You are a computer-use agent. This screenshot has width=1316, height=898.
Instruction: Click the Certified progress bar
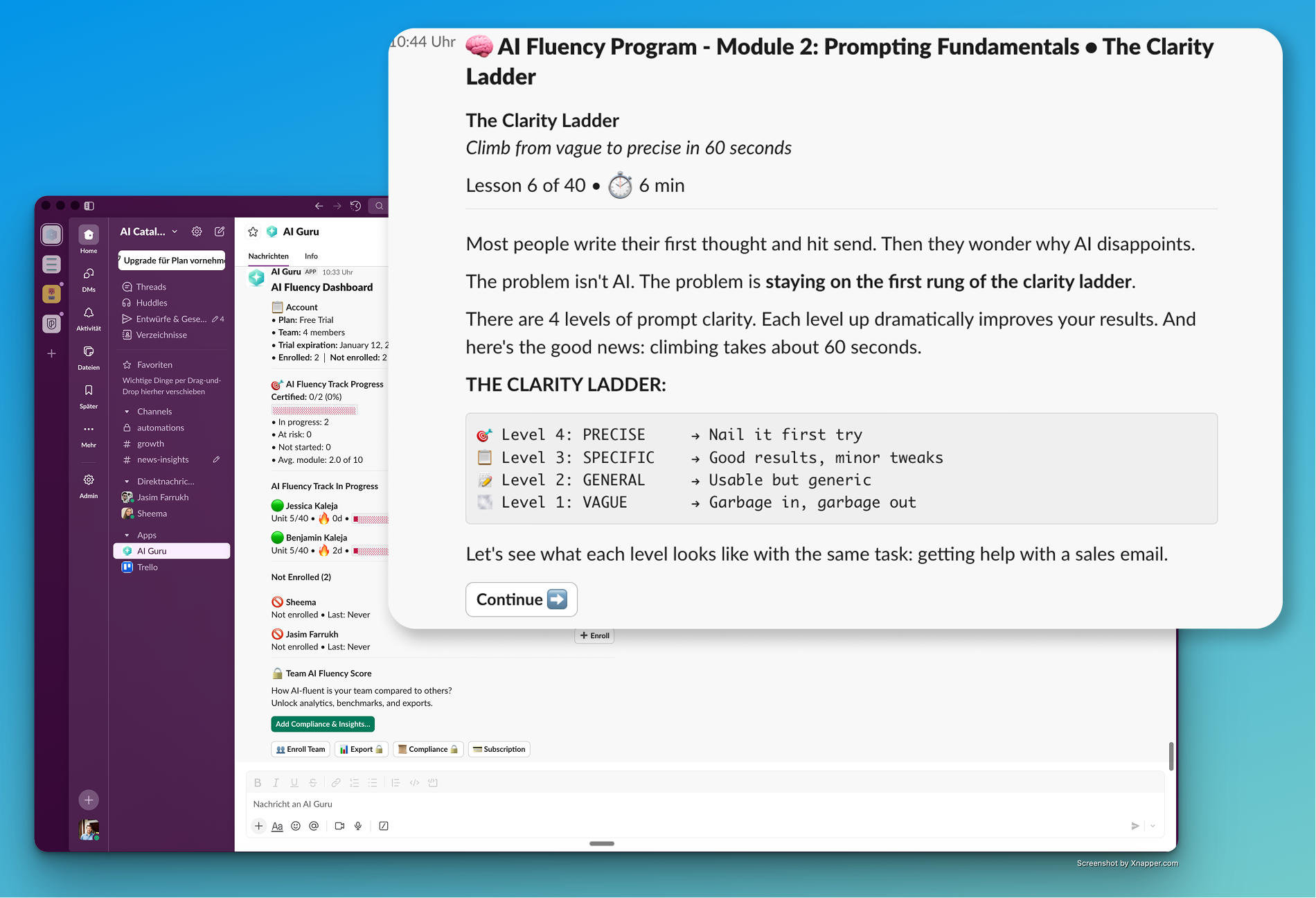click(314, 410)
